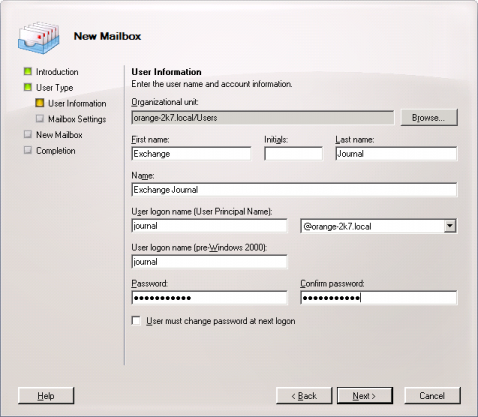This screenshot has height=417, width=478.
Task: Open the UPN suffix dropdown arrow
Action: click(x=450, y=226)
